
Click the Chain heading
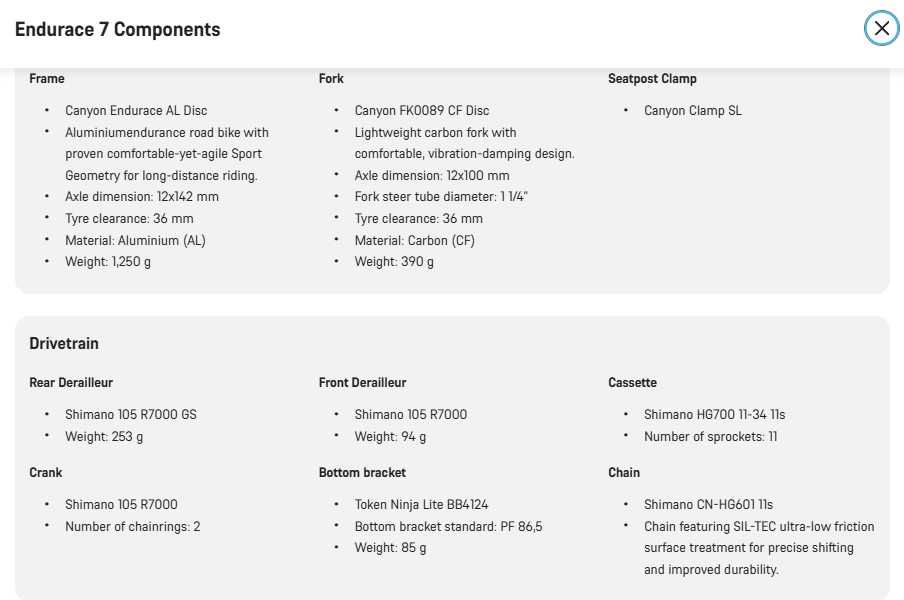(x=624, y=472)
